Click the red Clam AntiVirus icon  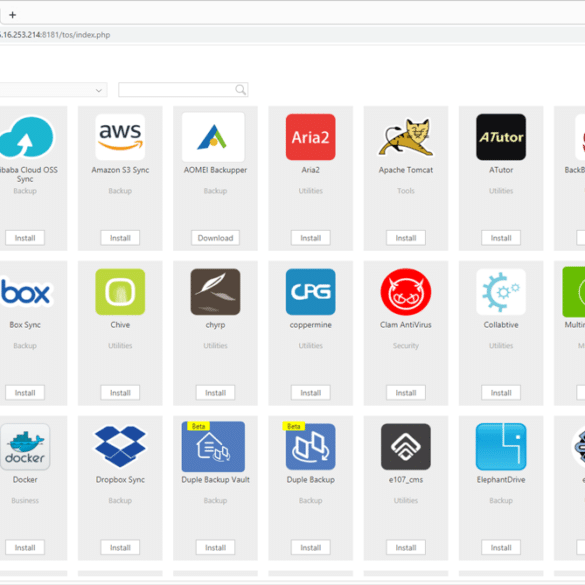[x=406, y=292]
